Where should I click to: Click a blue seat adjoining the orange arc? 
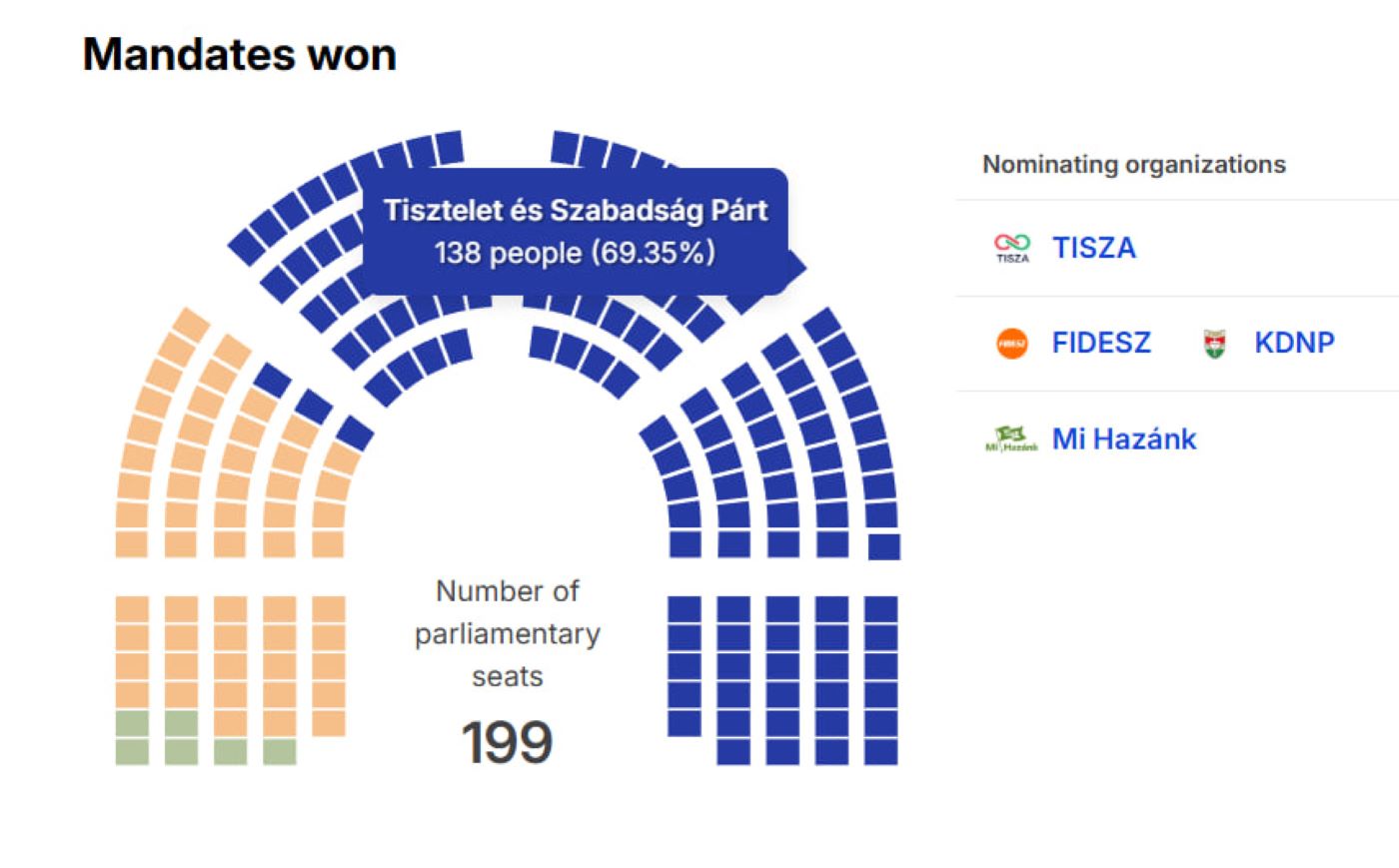coord(354,433)
